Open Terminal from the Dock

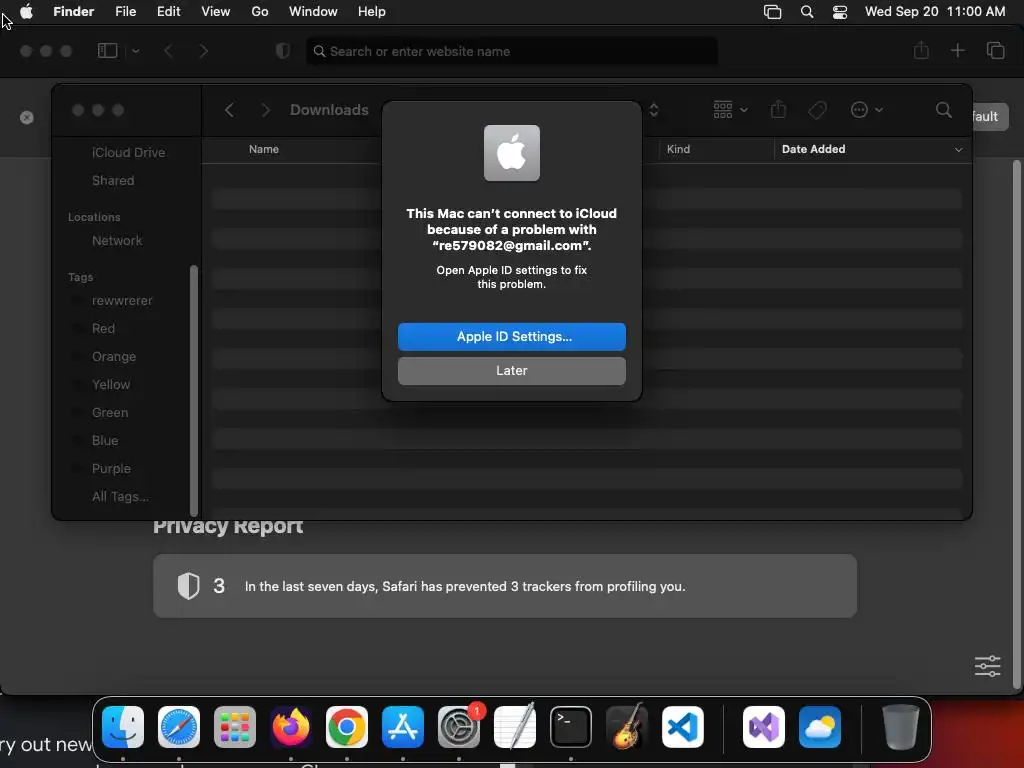coord(571,727)
